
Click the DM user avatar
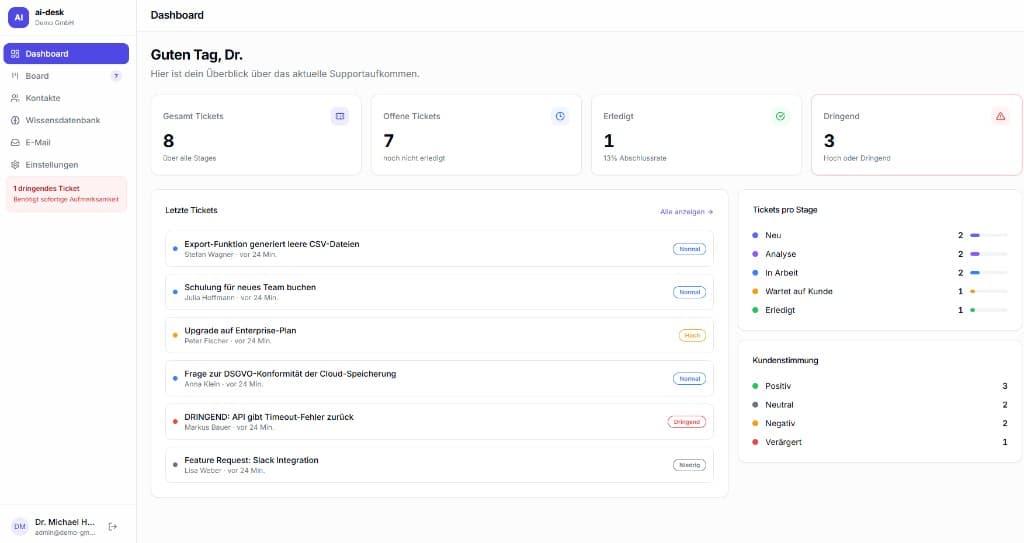pyautogui.click(x=20, y=527)
